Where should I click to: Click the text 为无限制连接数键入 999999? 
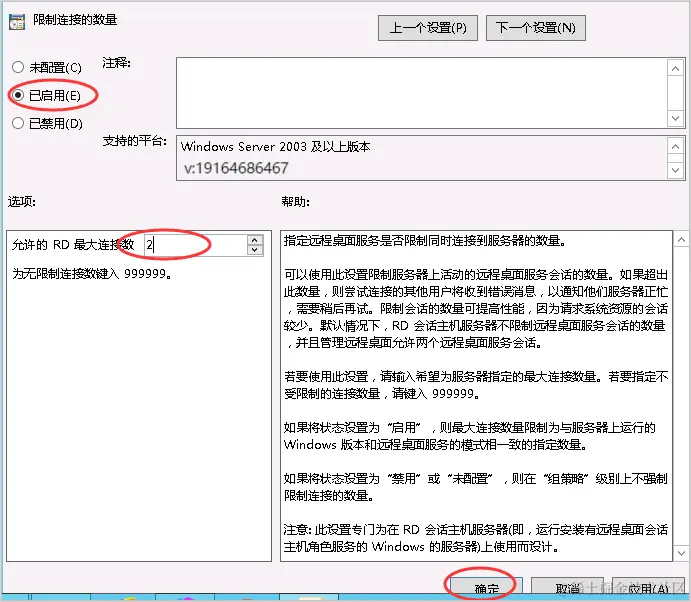[x=92, y=274]
